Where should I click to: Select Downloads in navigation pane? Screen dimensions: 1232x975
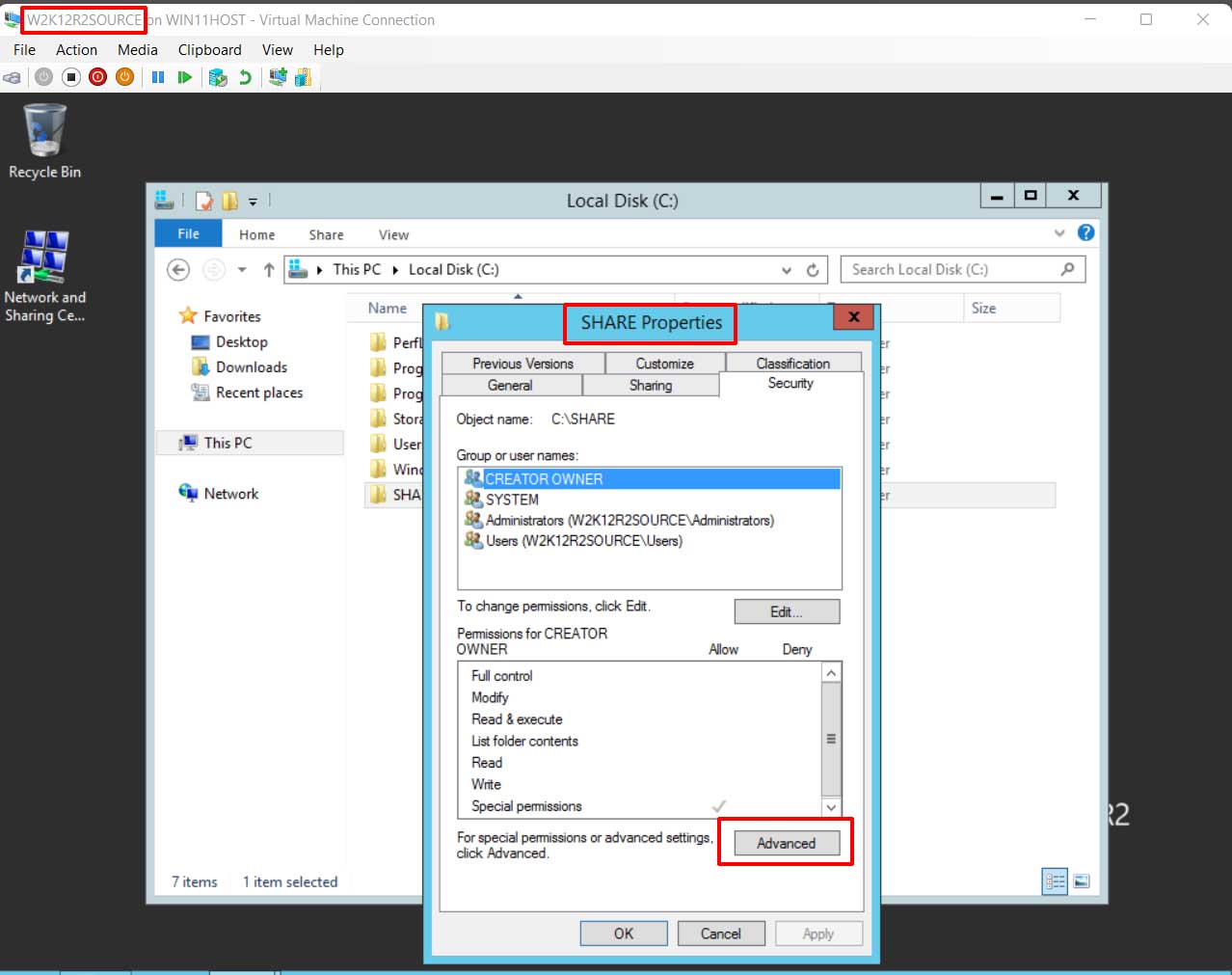point(251,367)
